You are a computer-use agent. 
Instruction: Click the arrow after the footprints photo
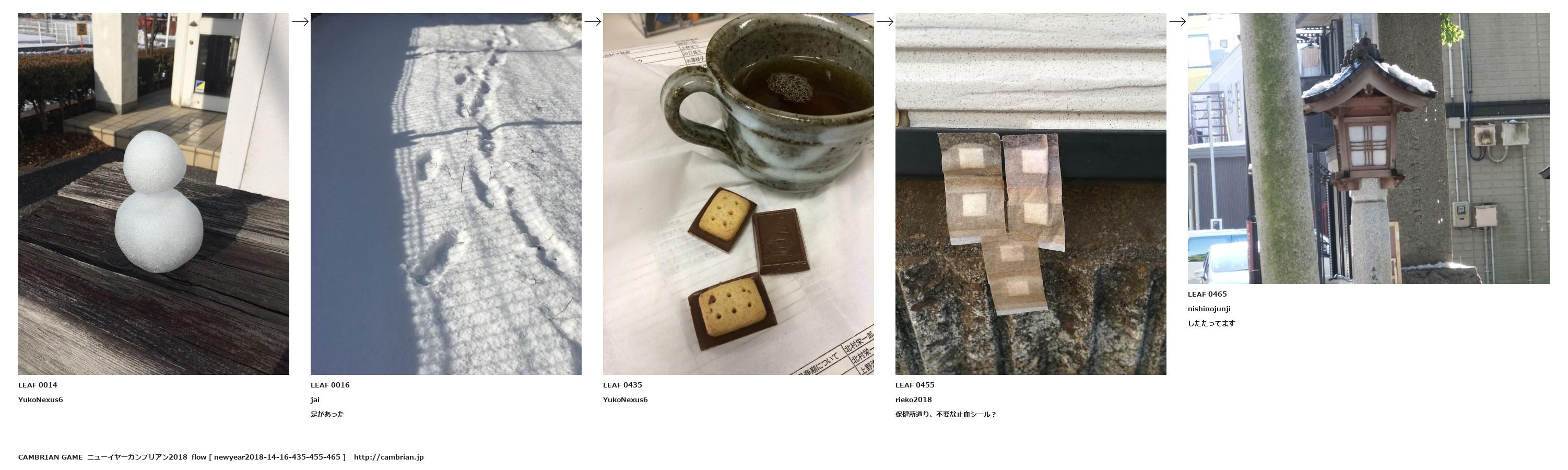(x=592, y=22)
